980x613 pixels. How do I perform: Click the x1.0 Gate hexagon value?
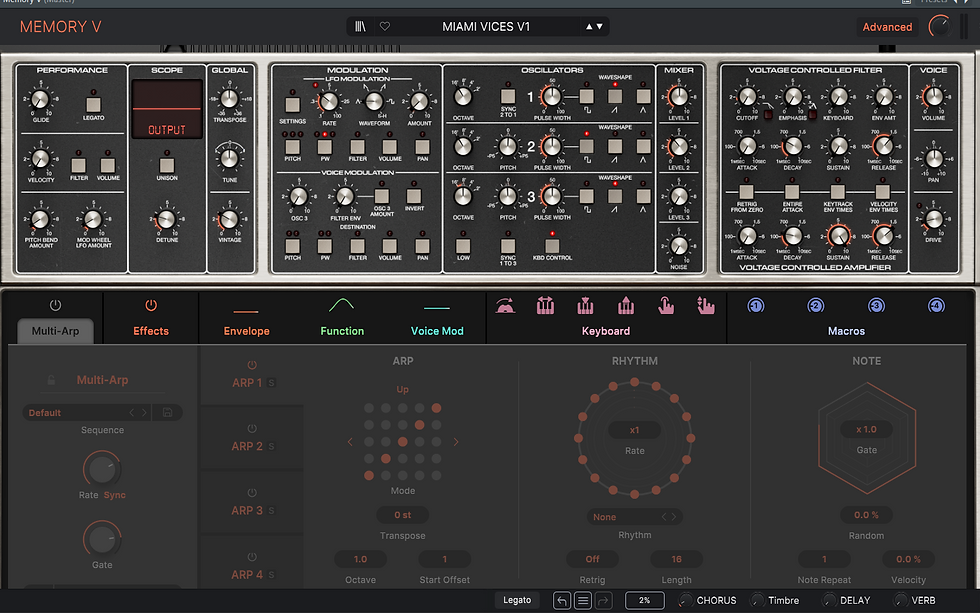pos(866,429)
